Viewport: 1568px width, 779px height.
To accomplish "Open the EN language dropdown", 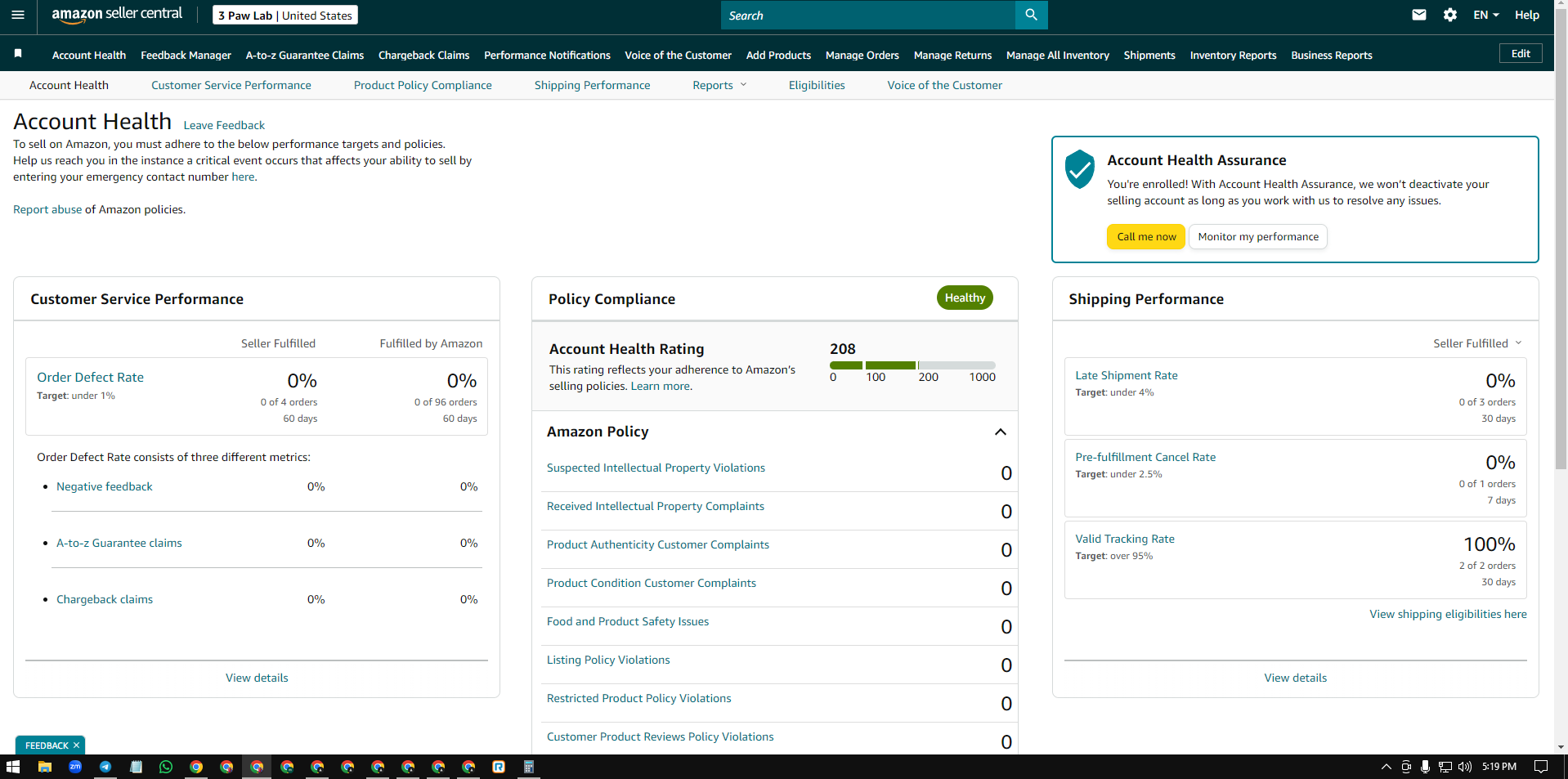I will click(1486, 15).
